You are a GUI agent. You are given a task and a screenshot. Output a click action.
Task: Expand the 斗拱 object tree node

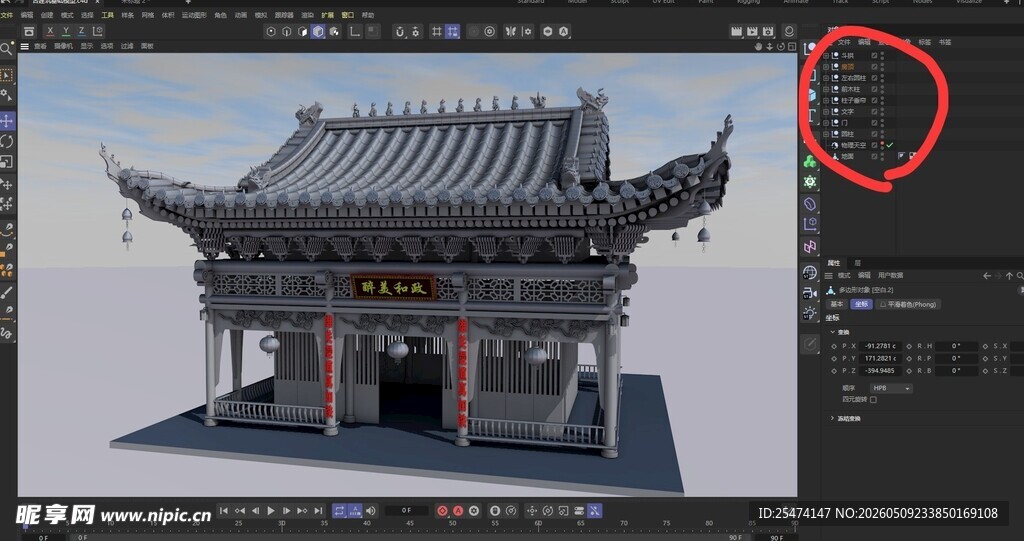tap(826, 56)
